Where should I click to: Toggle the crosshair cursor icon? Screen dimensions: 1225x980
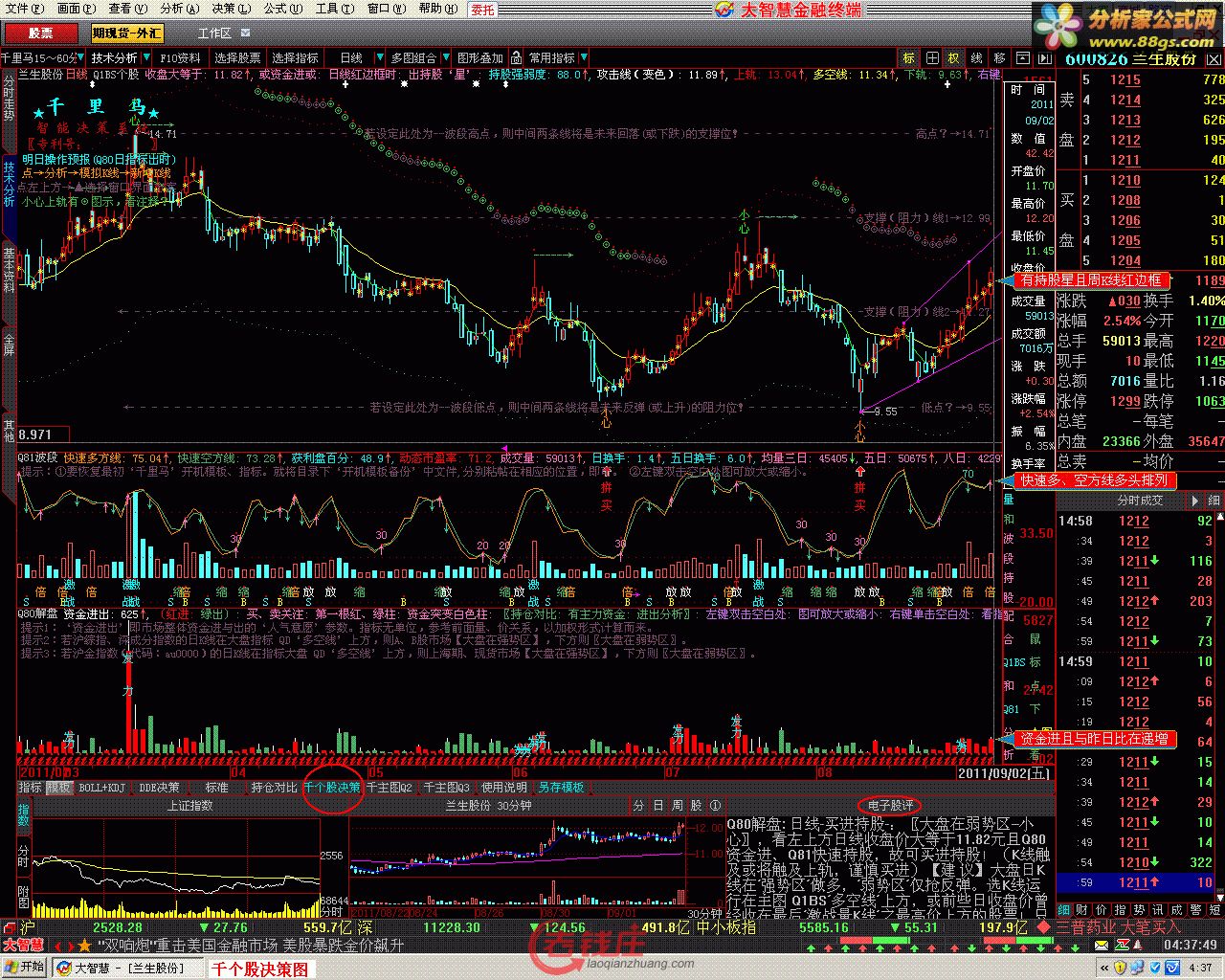point(931,58)
